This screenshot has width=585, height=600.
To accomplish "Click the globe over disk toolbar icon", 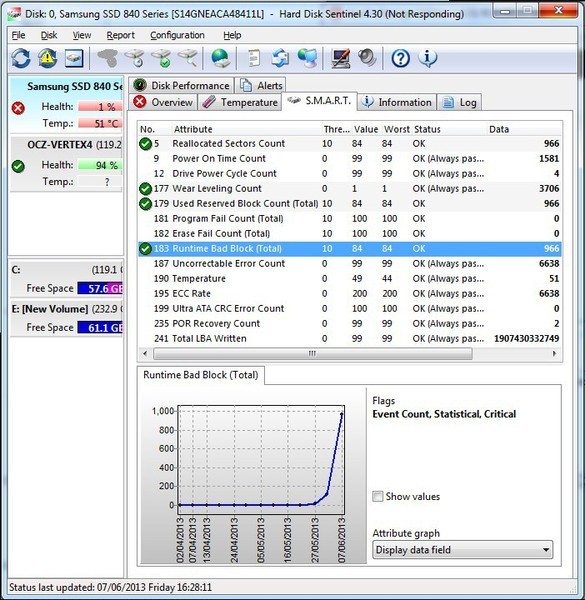I will click(x=220, y=59).
